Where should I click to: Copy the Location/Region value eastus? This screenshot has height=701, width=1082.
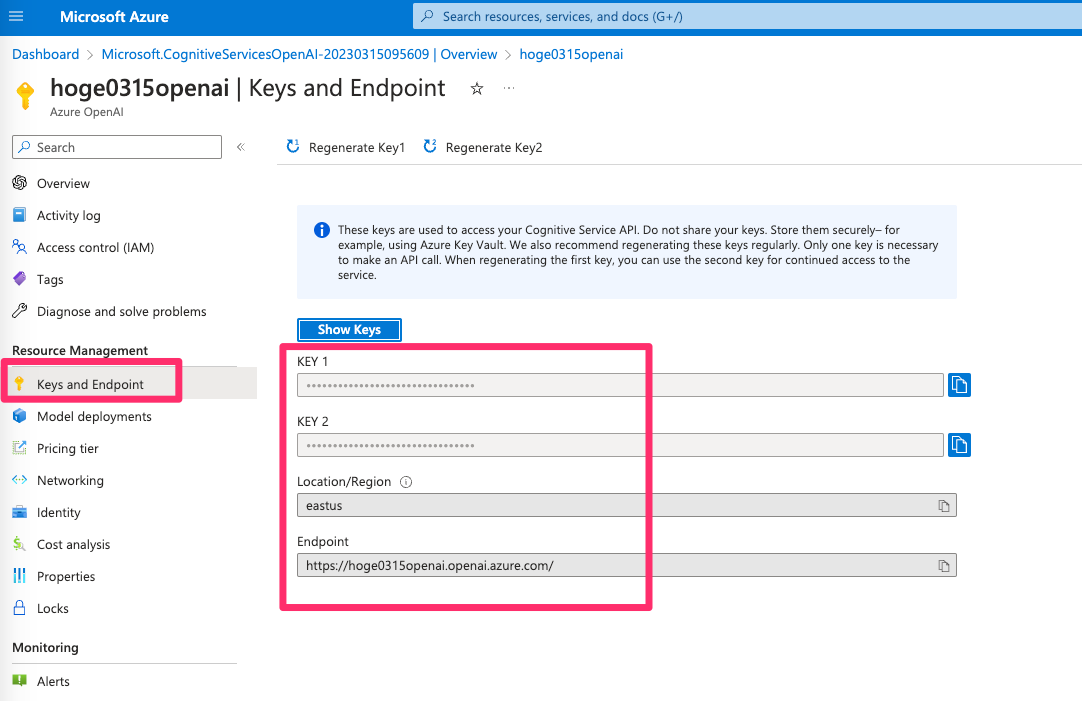[943, 506]
